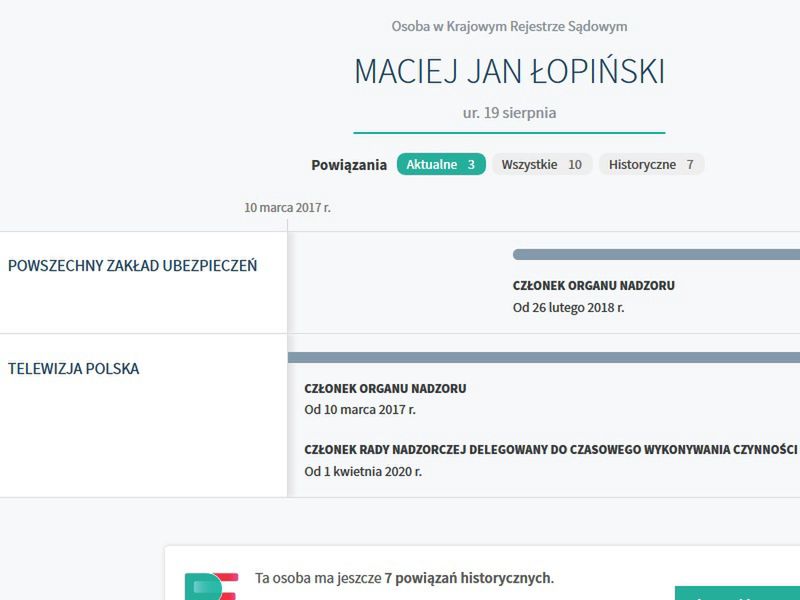This screenshot has height=600, width=800.
Task: Show Historyczne 7 connections filter
Action: (652, 164)
